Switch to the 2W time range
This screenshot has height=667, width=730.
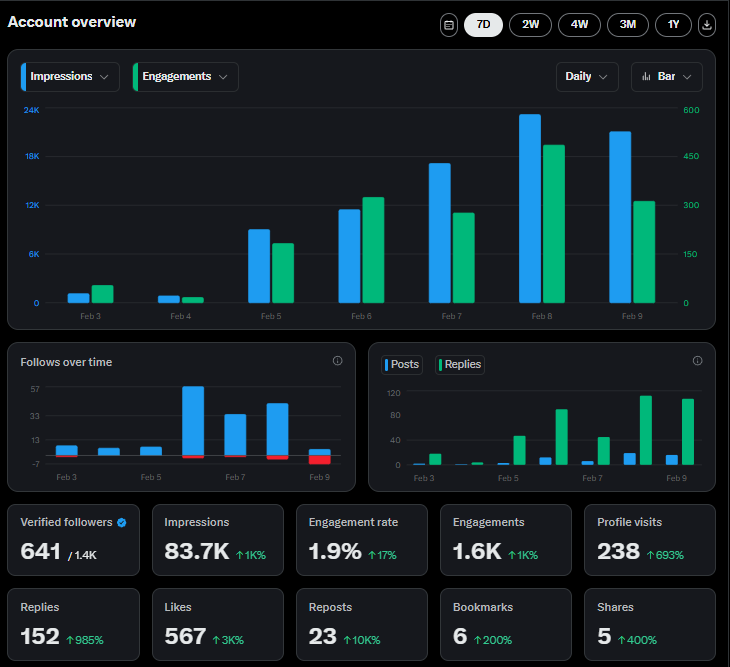530,25
